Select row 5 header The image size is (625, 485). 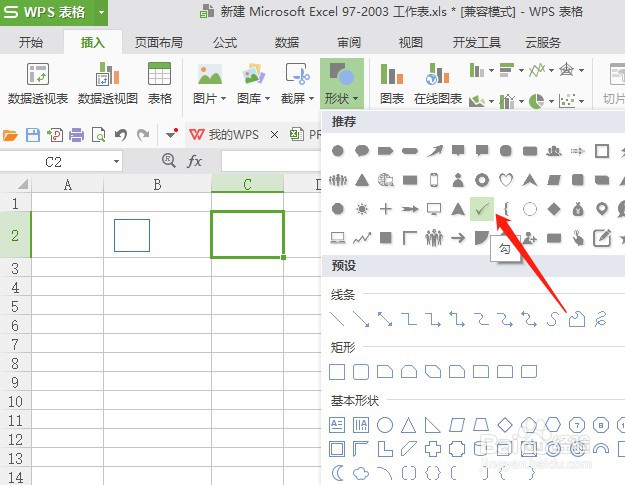[15, 306]
